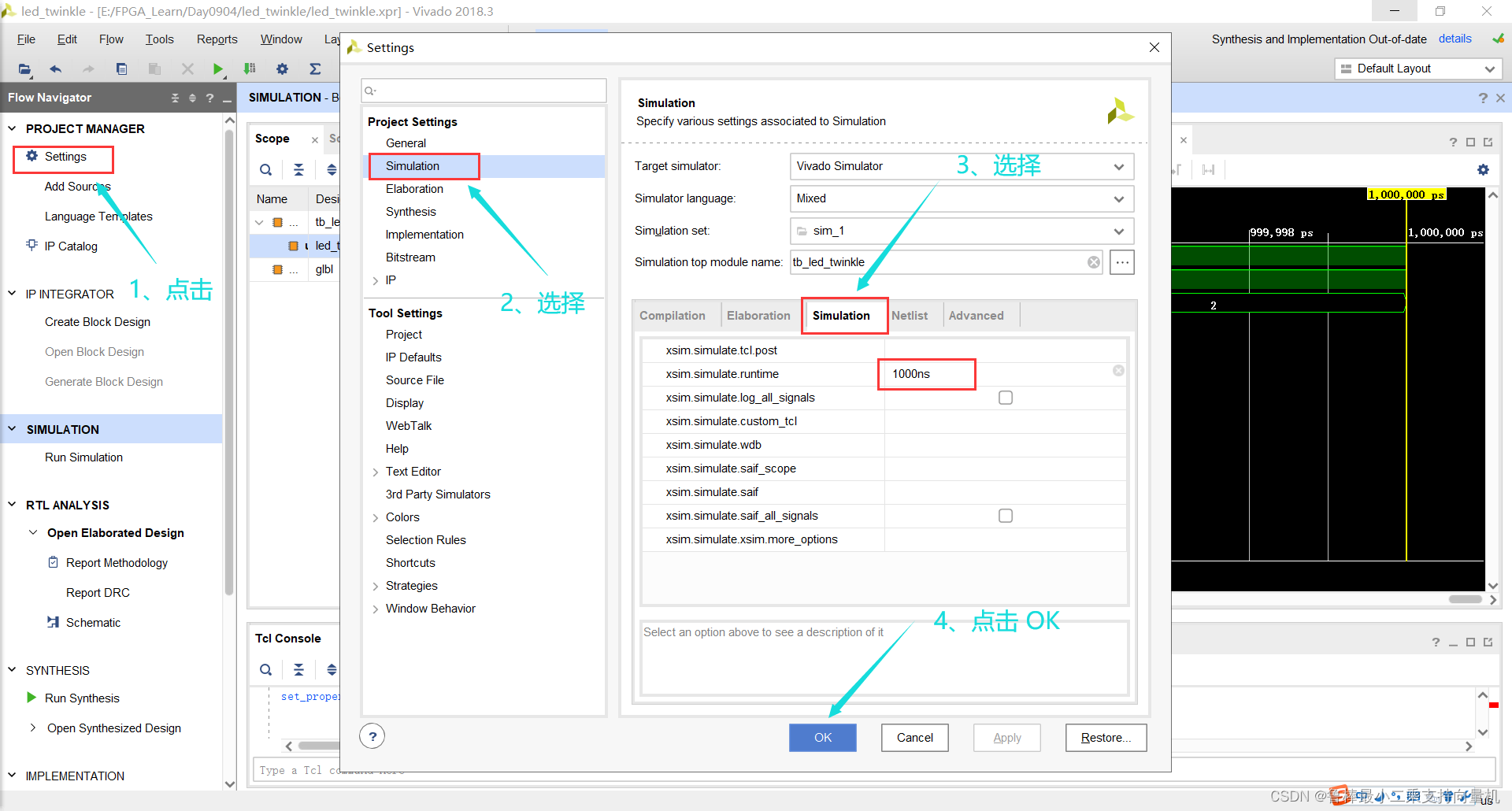This screenshot has width=1512, height=811.
Task: Expand Strategies in Tool Settings
Action: [376, 586]
